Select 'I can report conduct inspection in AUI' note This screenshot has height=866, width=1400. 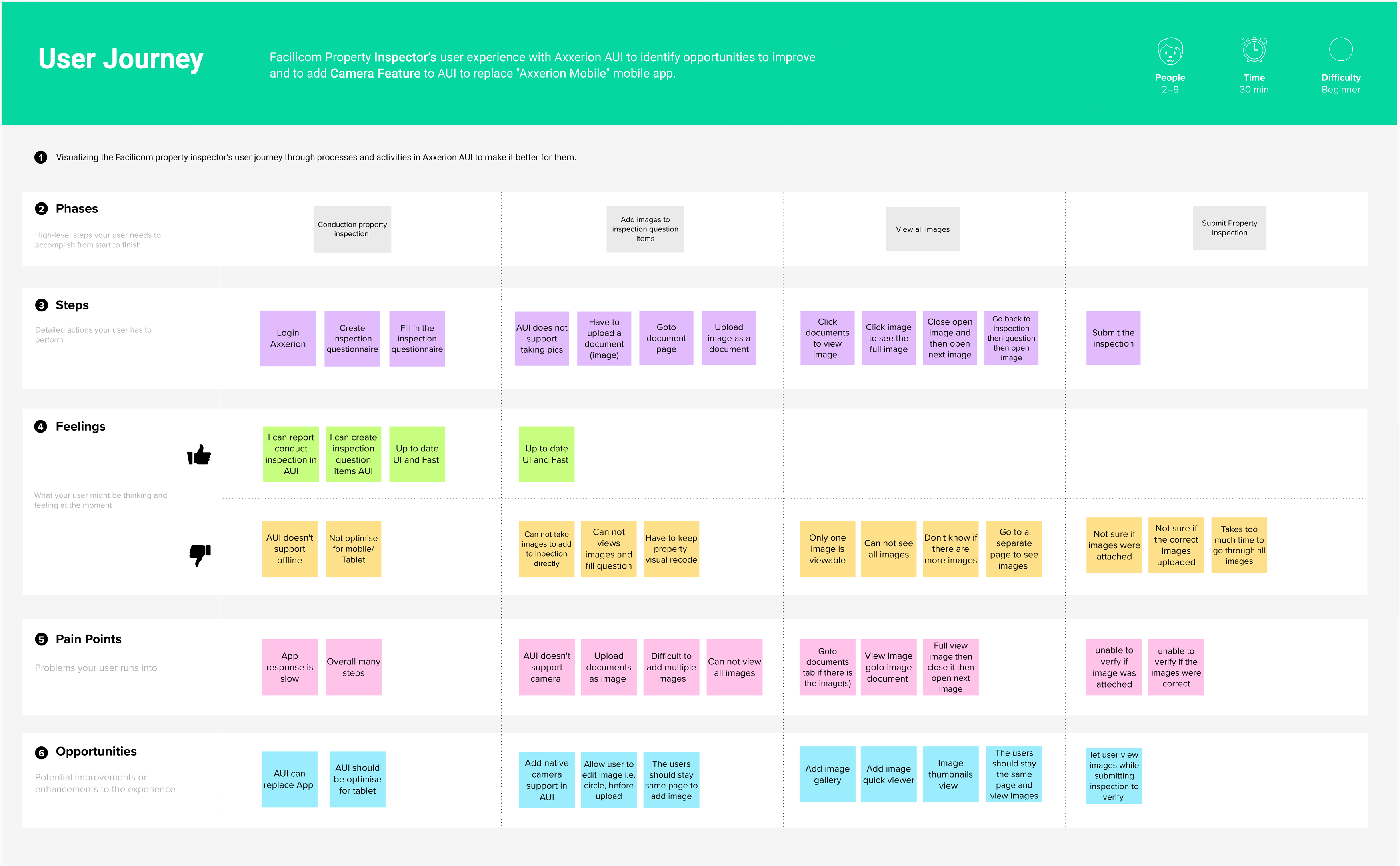tap(291, 454)
